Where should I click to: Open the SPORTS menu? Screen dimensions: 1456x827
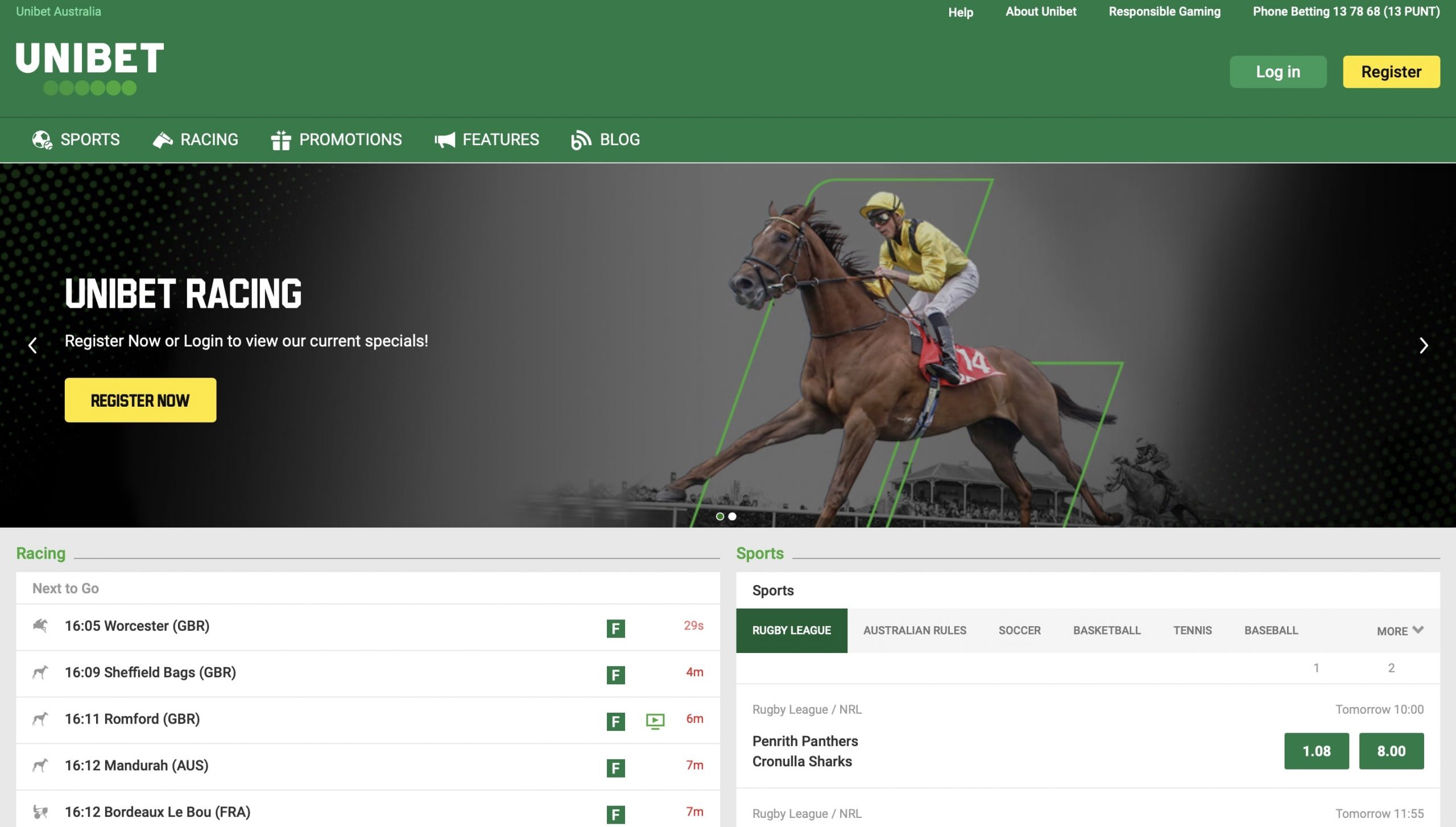coord(76,140)
